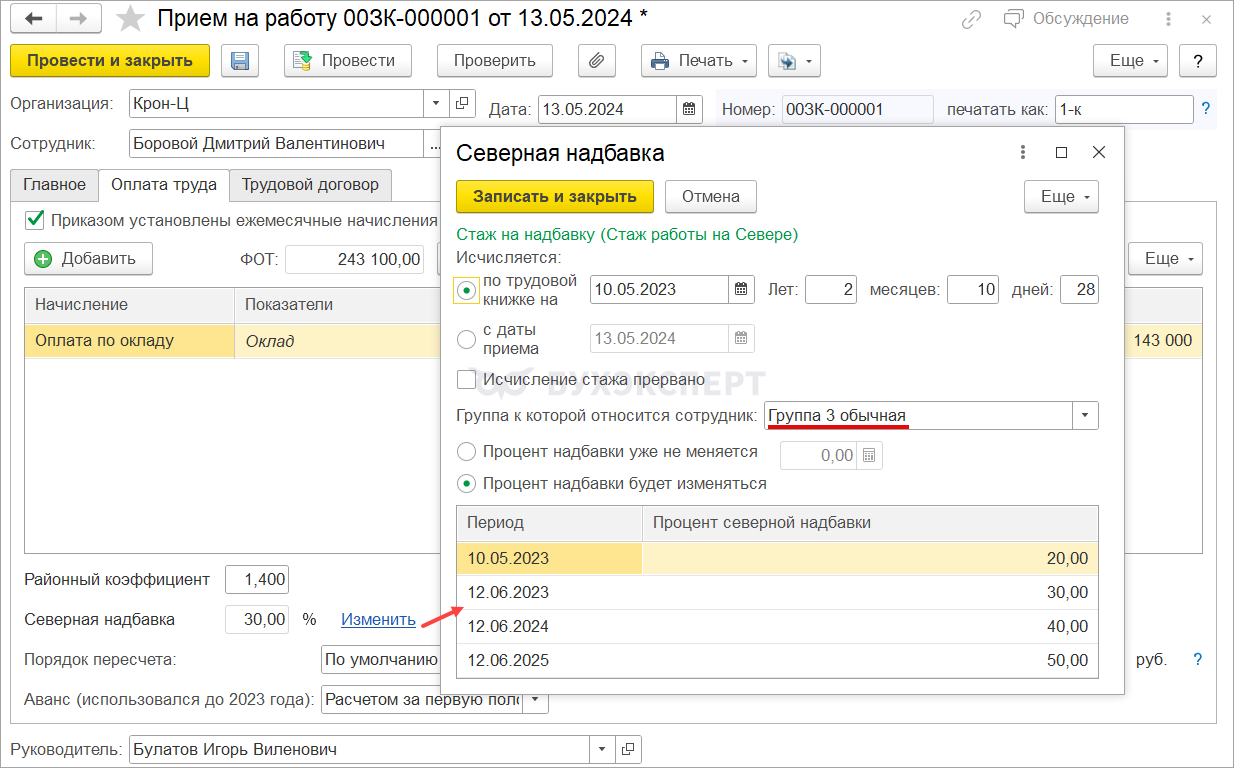
Task: Expand the employee group dropdown 'Группа 3 обычная'
Action: click(x=1085, y=416)
